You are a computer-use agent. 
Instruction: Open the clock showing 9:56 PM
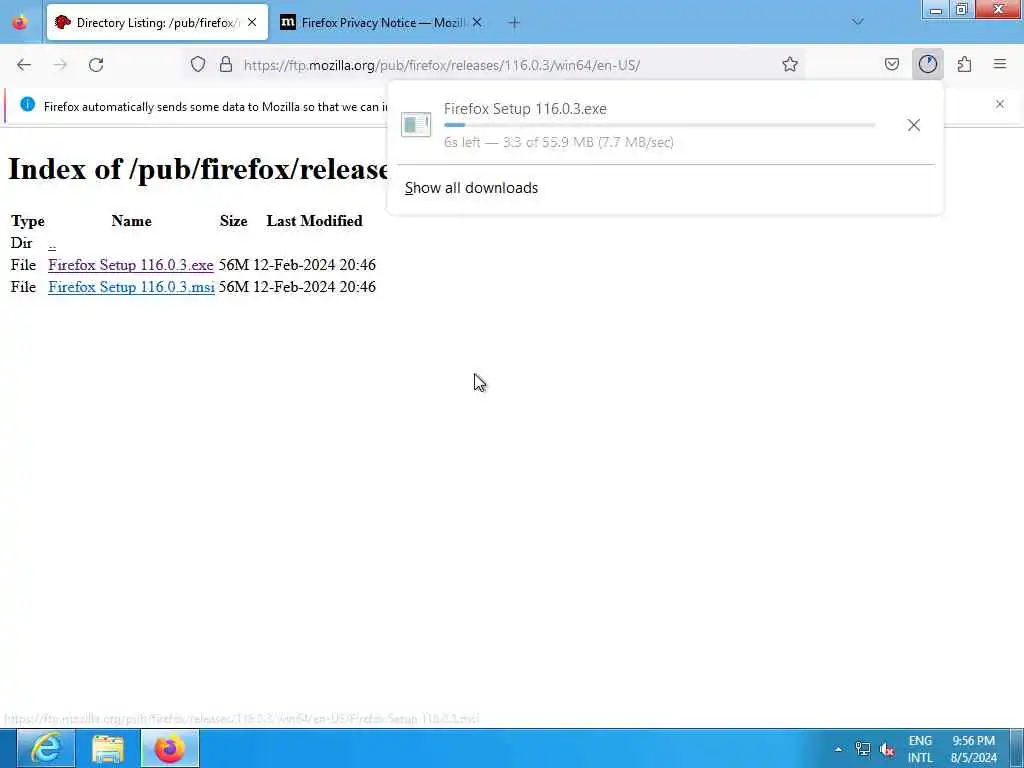click(x=974, y=749)
